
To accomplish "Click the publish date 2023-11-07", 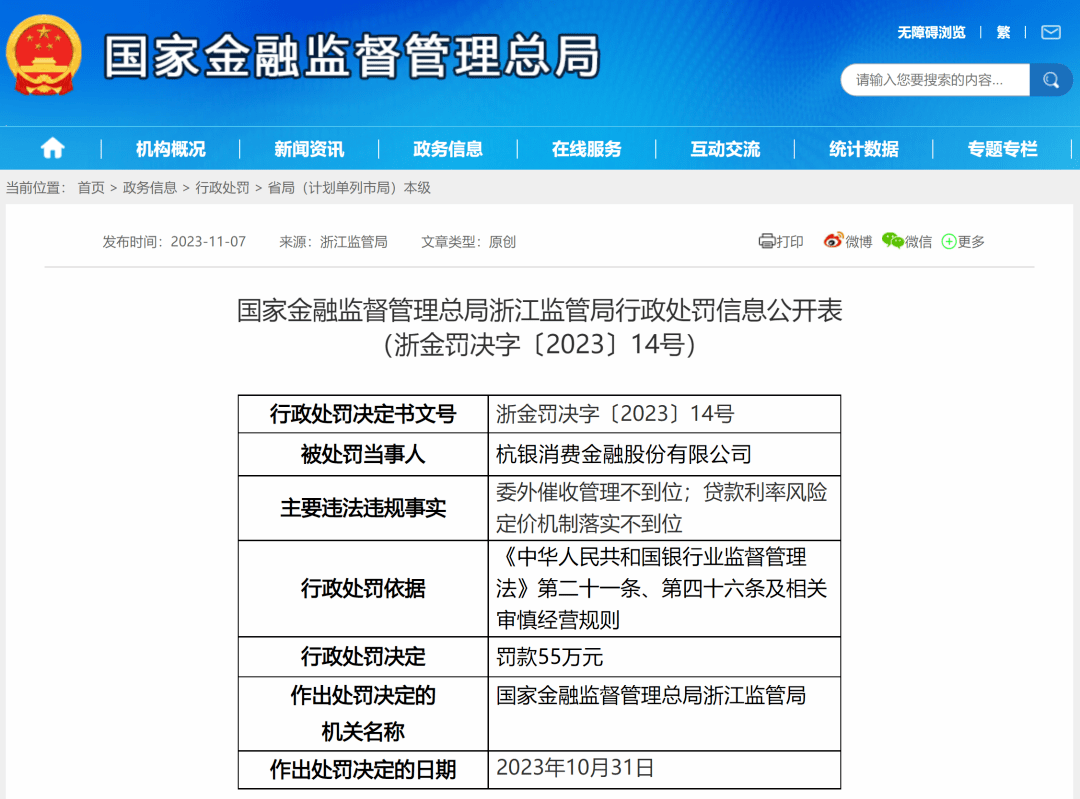I will [x=208, y=242].
